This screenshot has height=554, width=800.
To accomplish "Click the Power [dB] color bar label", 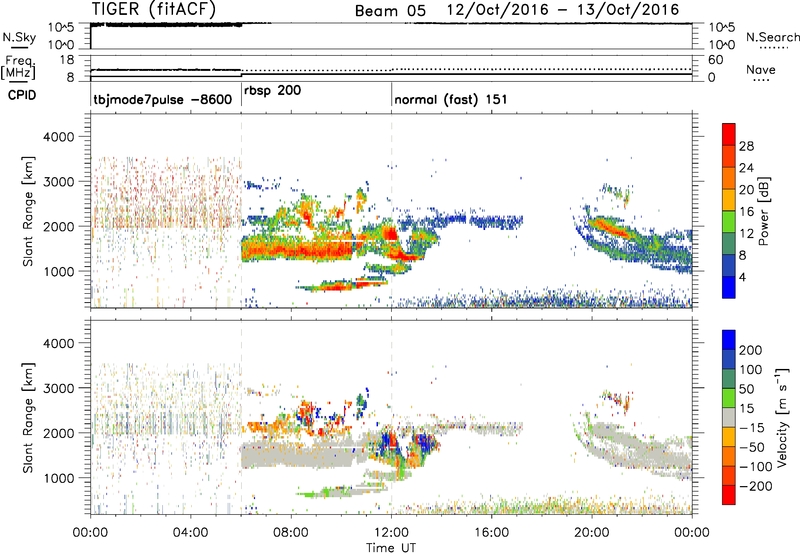I will click(x=764, y=211).
